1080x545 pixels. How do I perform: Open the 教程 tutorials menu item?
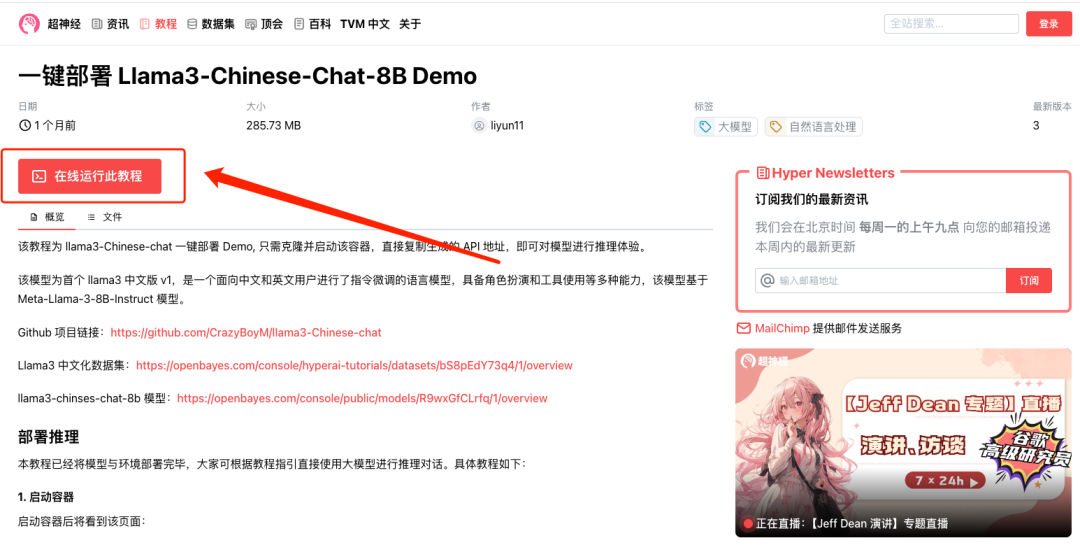(158, 24)
